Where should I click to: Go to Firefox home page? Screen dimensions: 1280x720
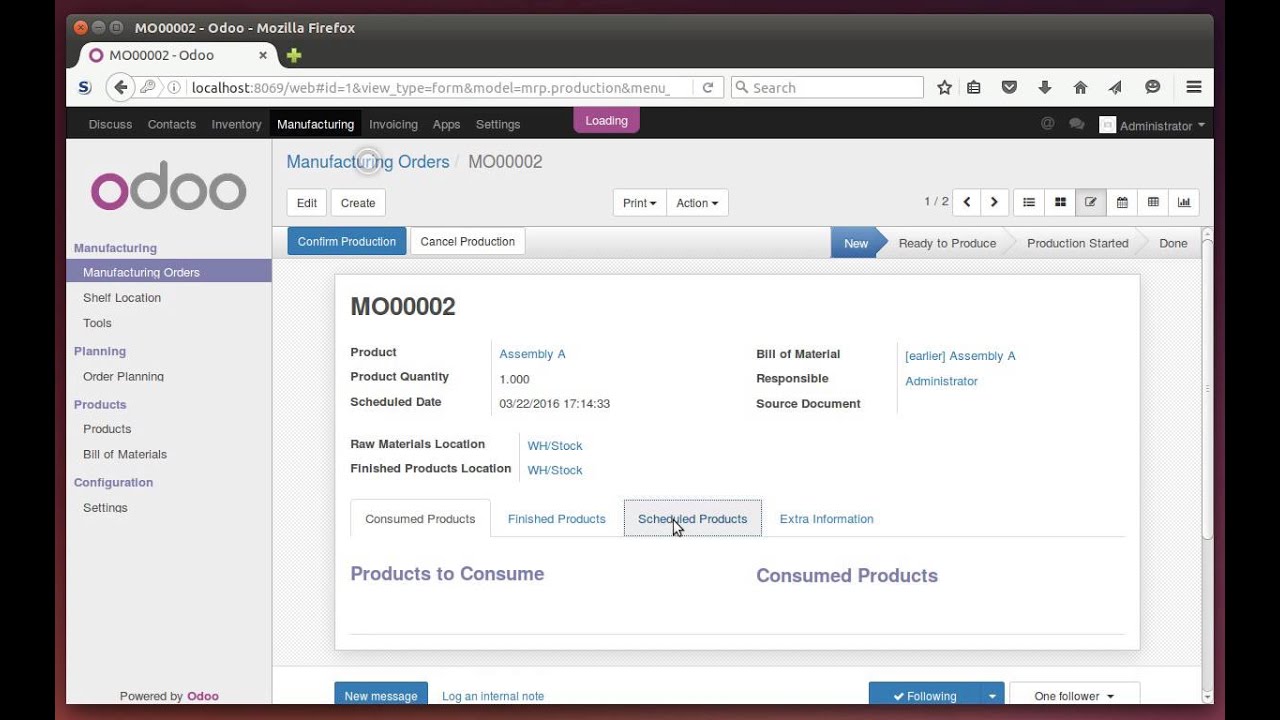[1080, 87]
